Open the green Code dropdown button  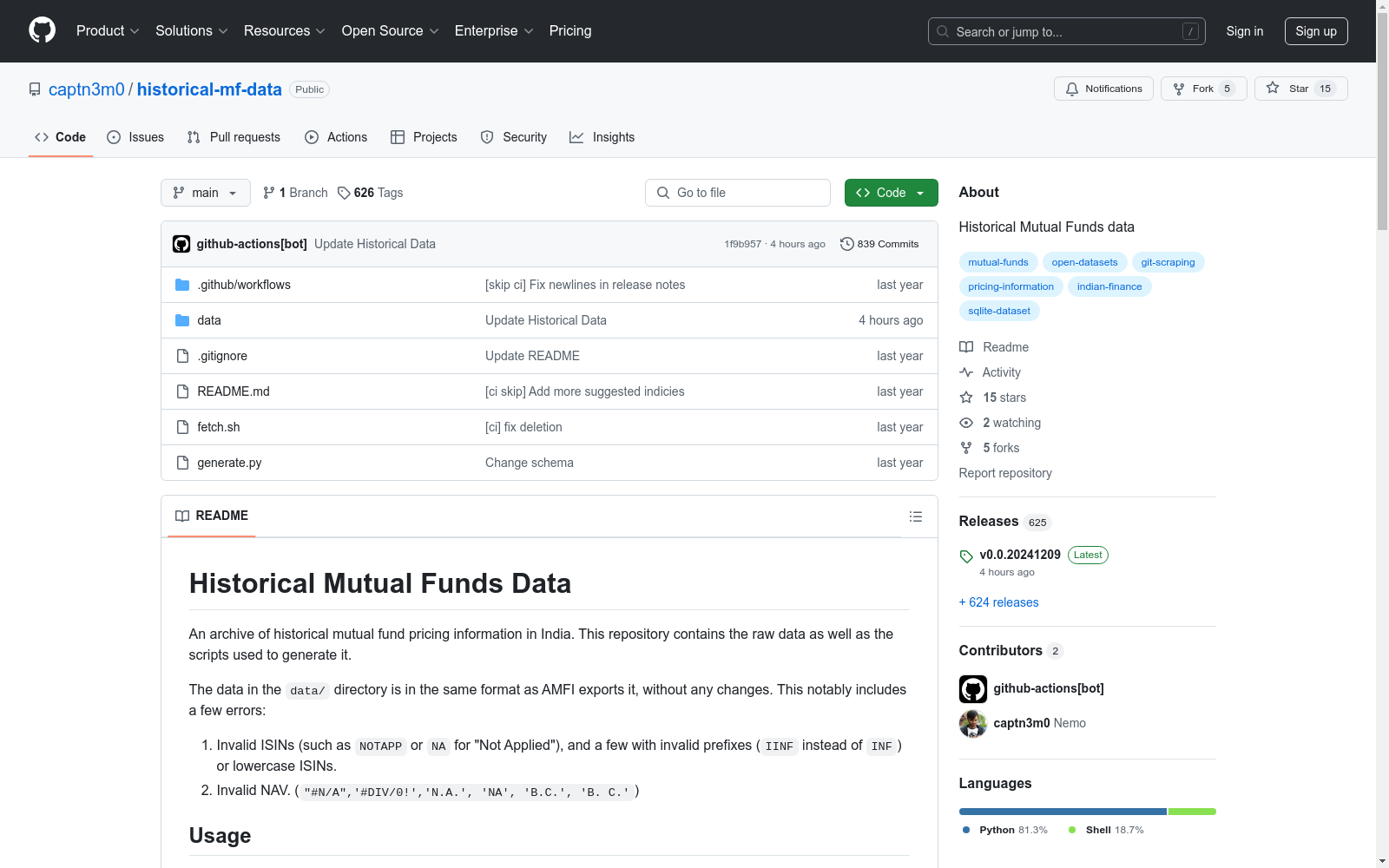coord(891,193)
